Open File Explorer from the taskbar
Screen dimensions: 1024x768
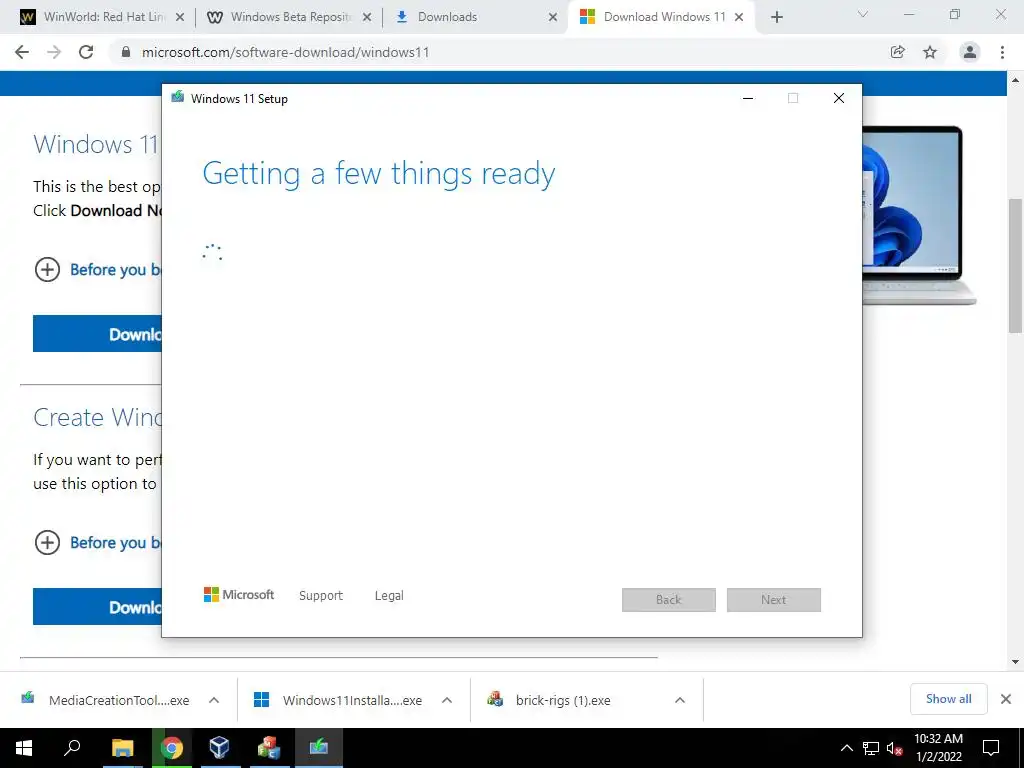[122, 748]
